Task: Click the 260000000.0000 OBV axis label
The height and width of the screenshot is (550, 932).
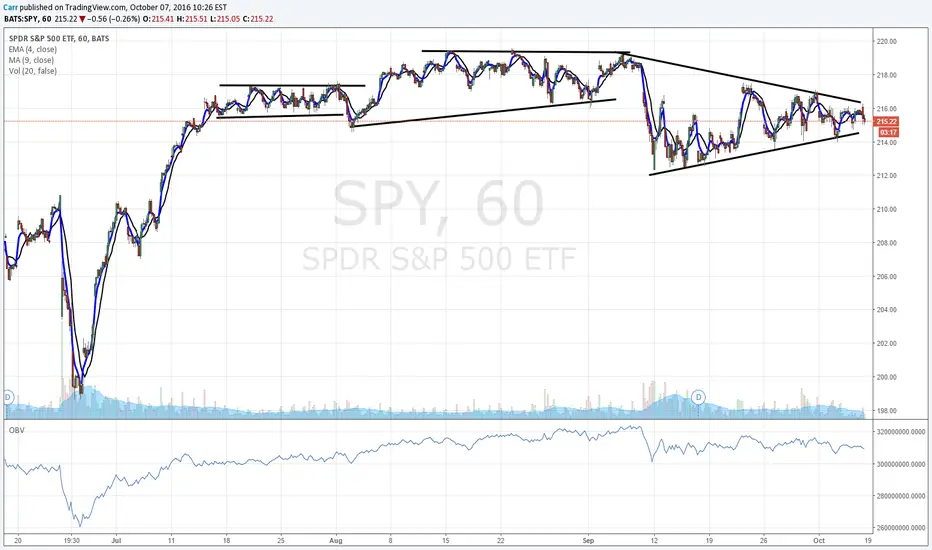Action: coord(900,528)
